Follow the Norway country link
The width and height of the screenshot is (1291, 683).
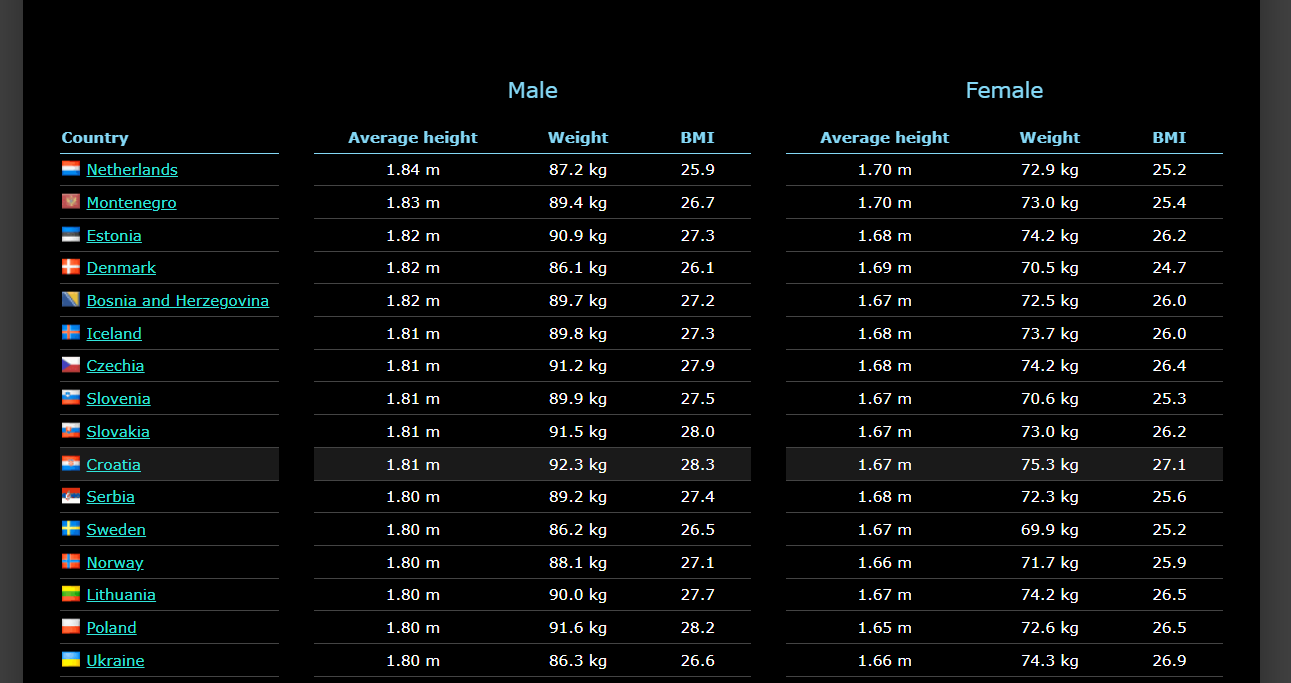115,563
